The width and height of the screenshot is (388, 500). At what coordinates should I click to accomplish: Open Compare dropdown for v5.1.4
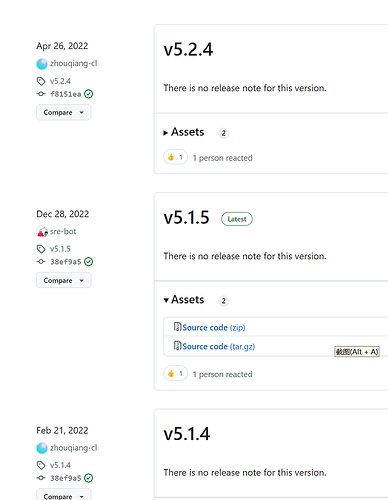click(x=64, y=495)
